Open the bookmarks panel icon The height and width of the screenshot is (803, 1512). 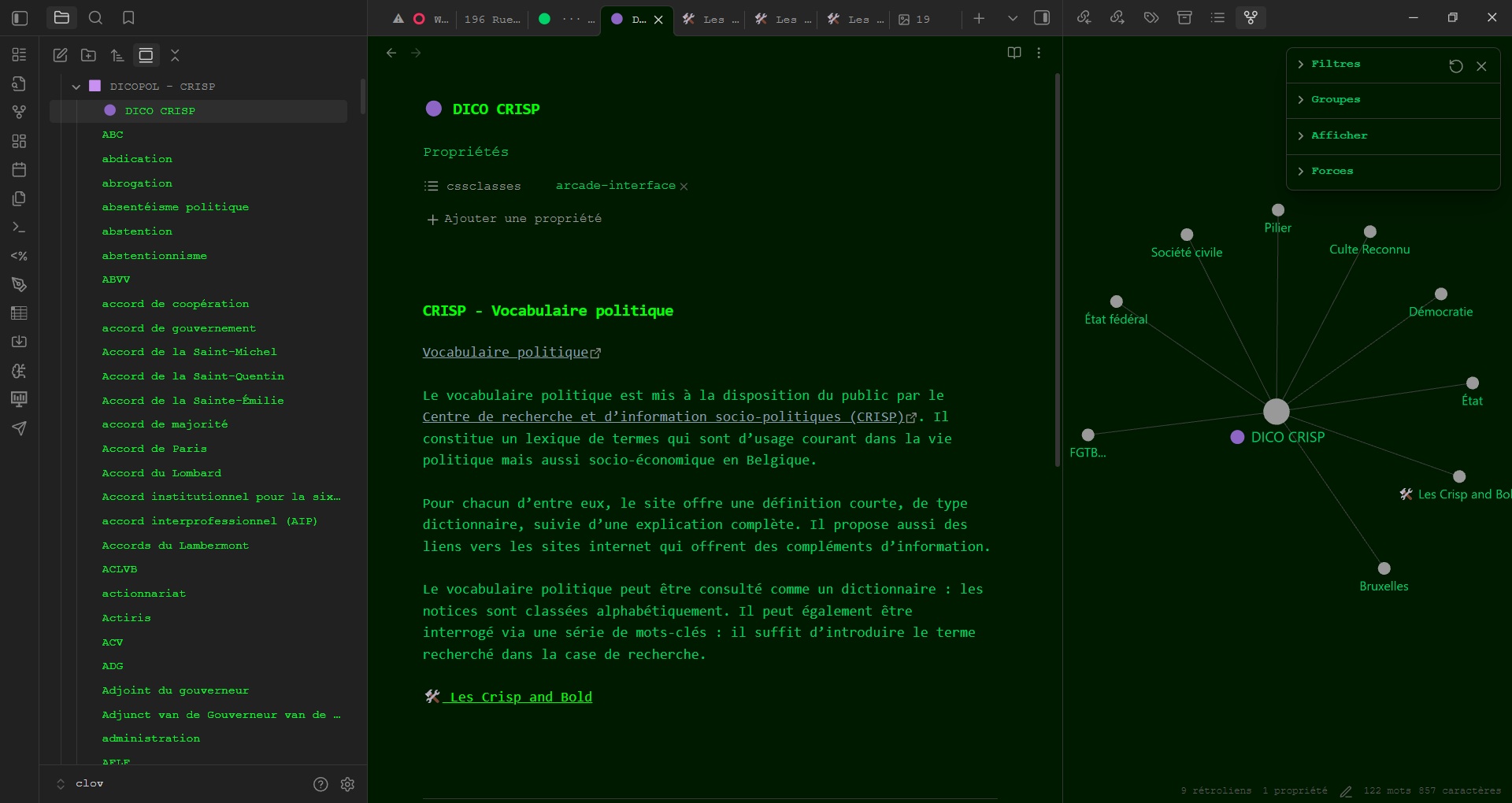[128, 17]
